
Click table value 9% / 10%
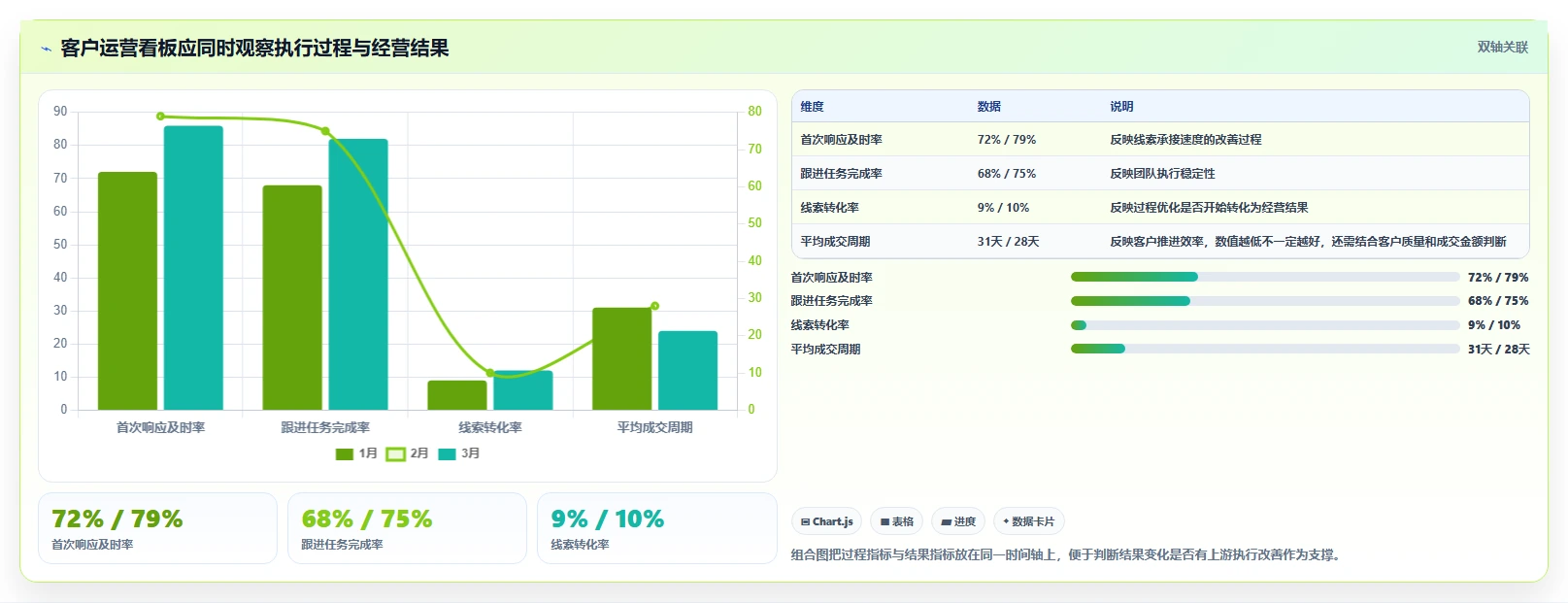point(1003,208)
